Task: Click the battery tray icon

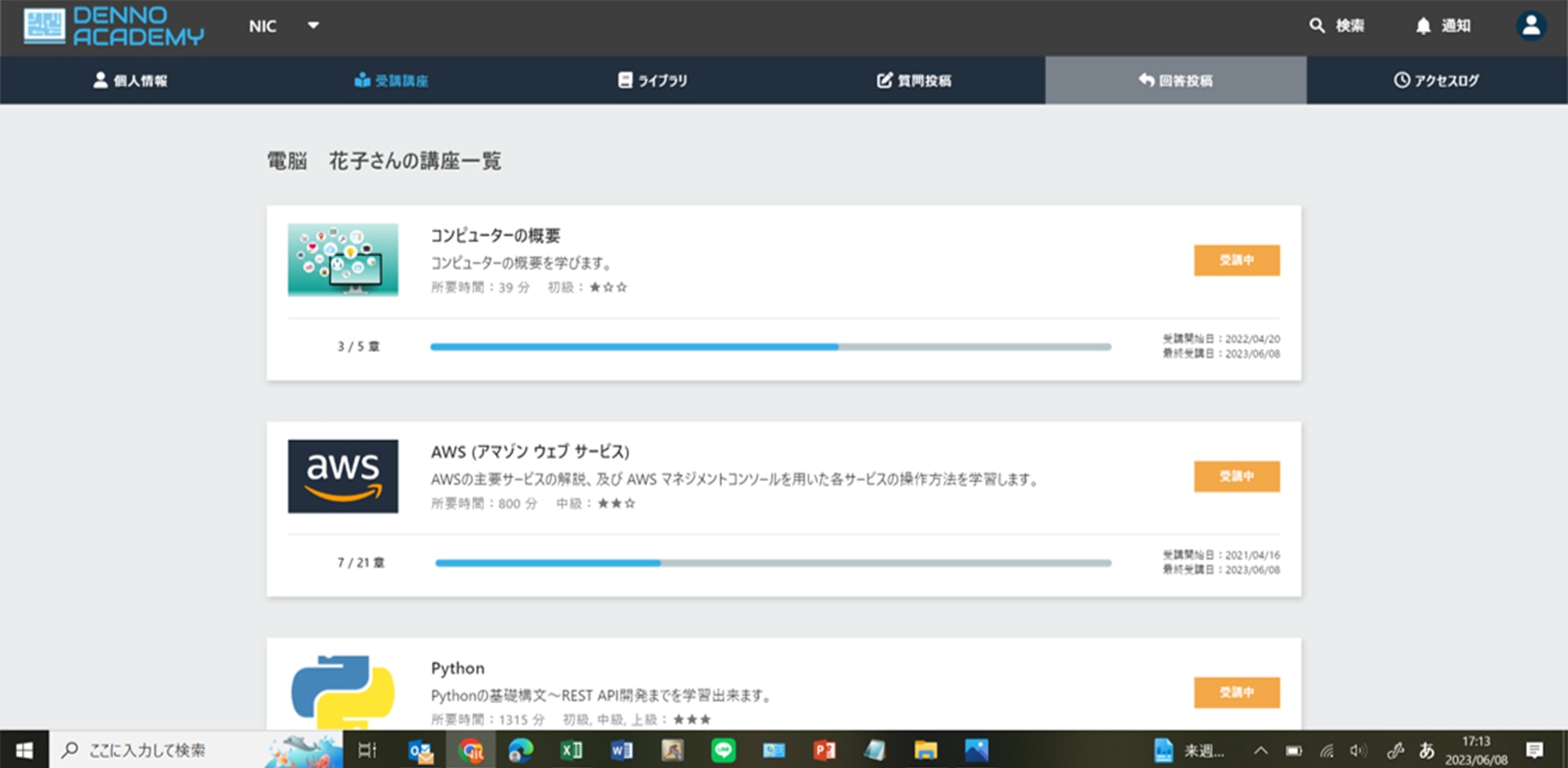Action: (x=1294, y=751)
